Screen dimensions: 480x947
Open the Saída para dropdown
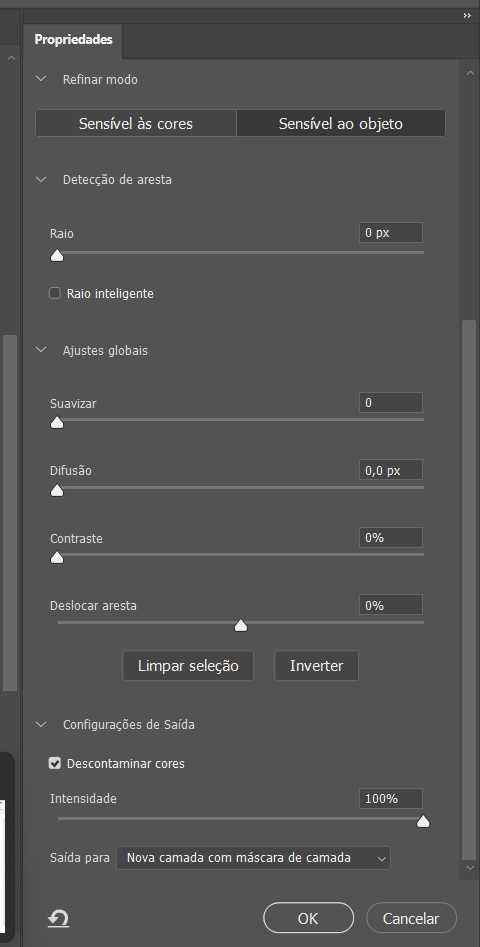click(254, 858)
